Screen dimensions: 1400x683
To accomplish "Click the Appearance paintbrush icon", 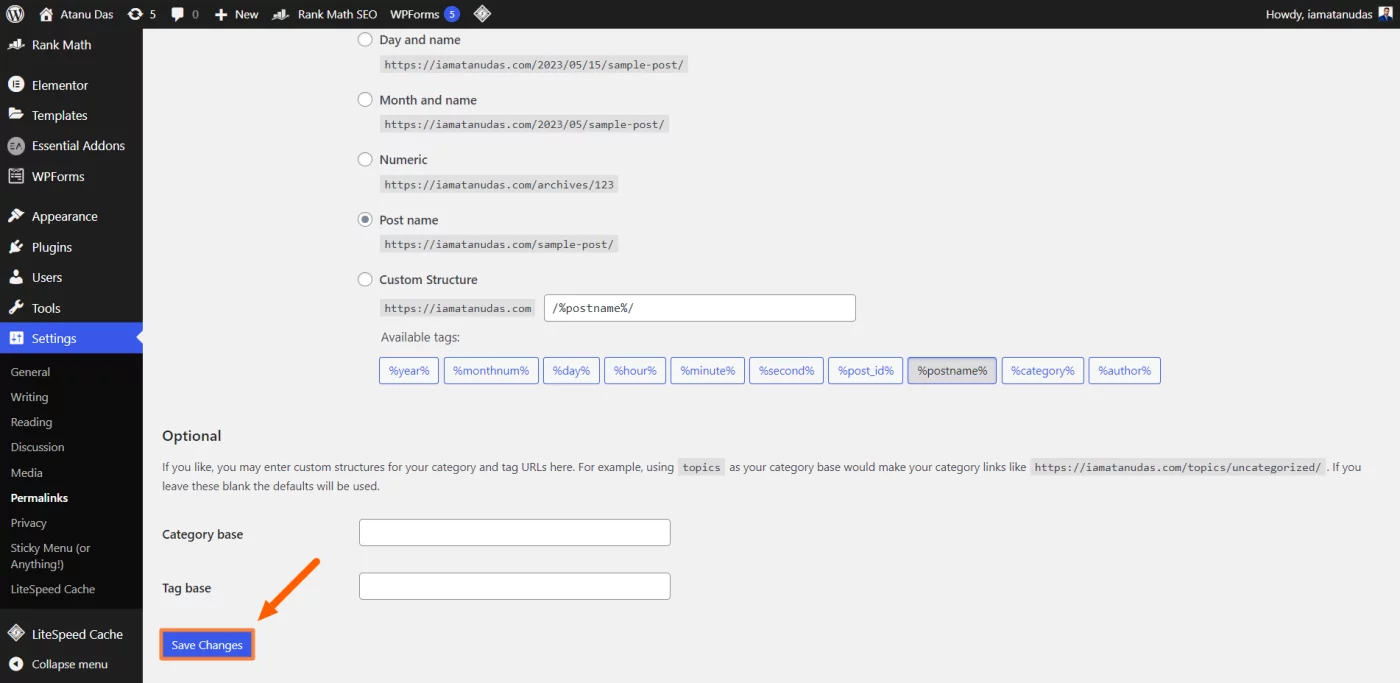I will (x=16, y=216).
